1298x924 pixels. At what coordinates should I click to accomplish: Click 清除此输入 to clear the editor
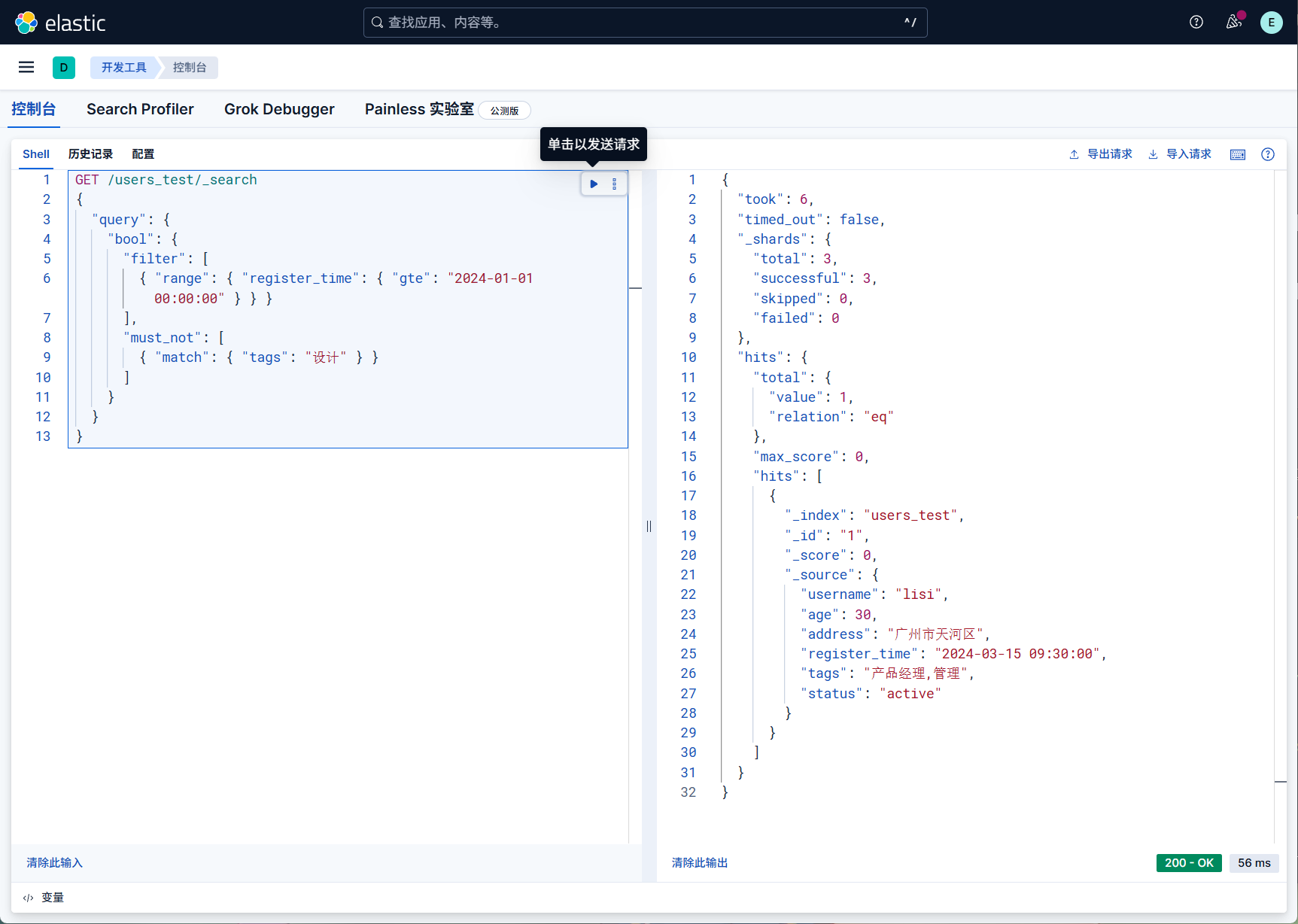pyautogui.click(x=54, y=863)
